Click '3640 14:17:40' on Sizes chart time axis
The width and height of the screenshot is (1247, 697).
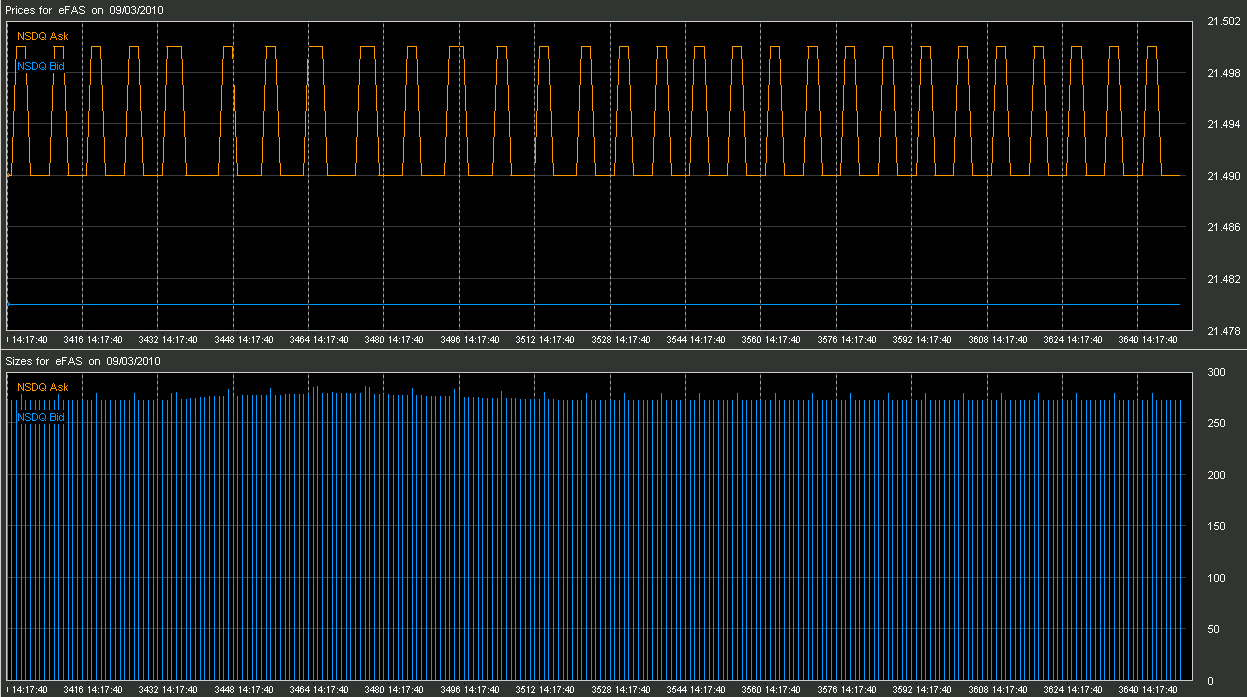tap(1149, 690)
